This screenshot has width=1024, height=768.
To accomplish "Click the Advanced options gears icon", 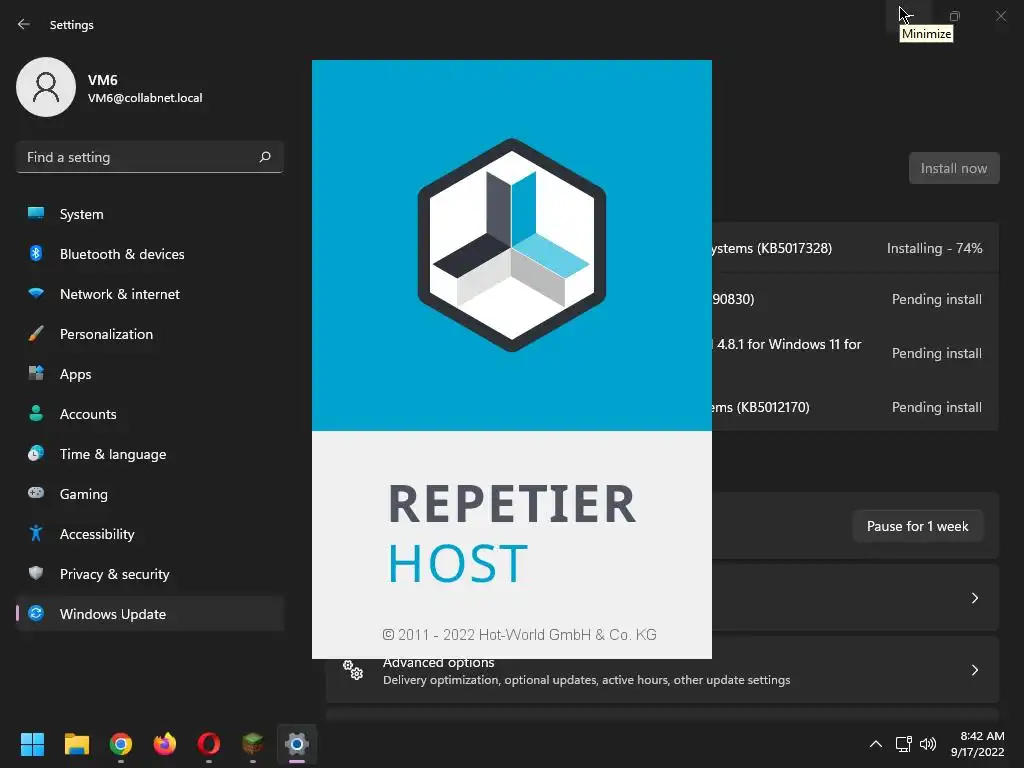I will pos(353,670).
